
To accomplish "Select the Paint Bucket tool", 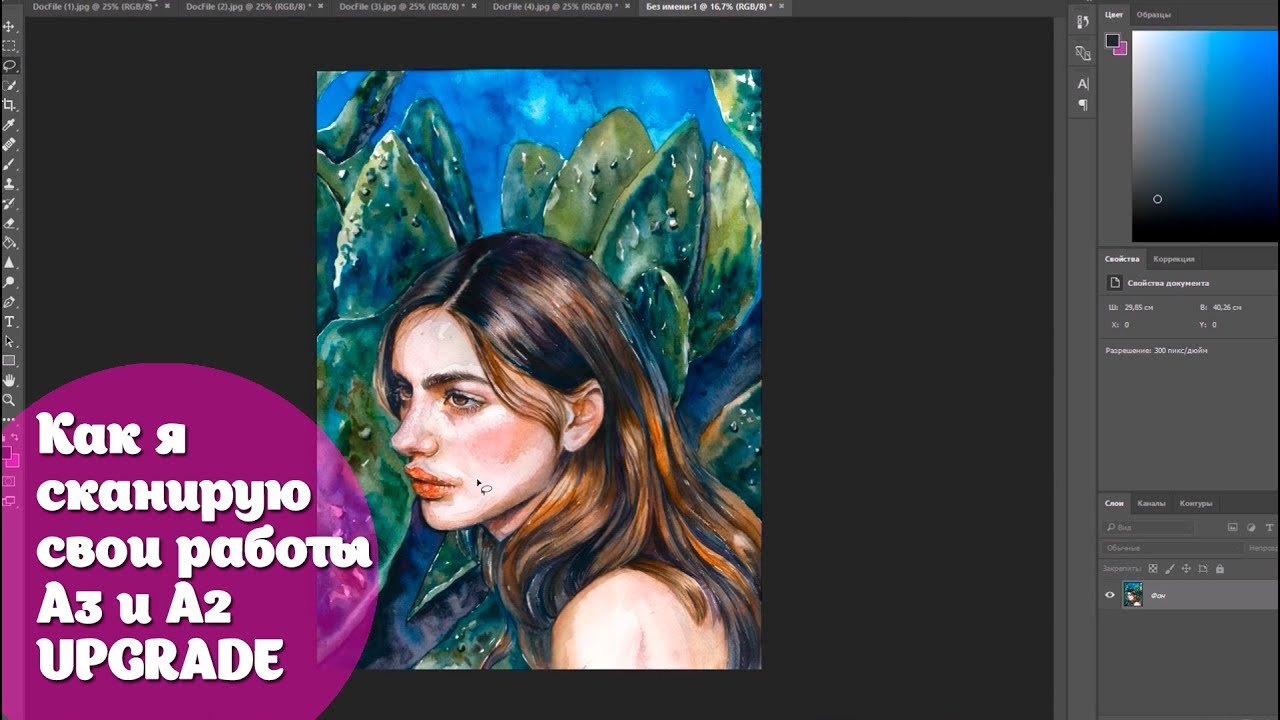I will click(x=9, y=243).
